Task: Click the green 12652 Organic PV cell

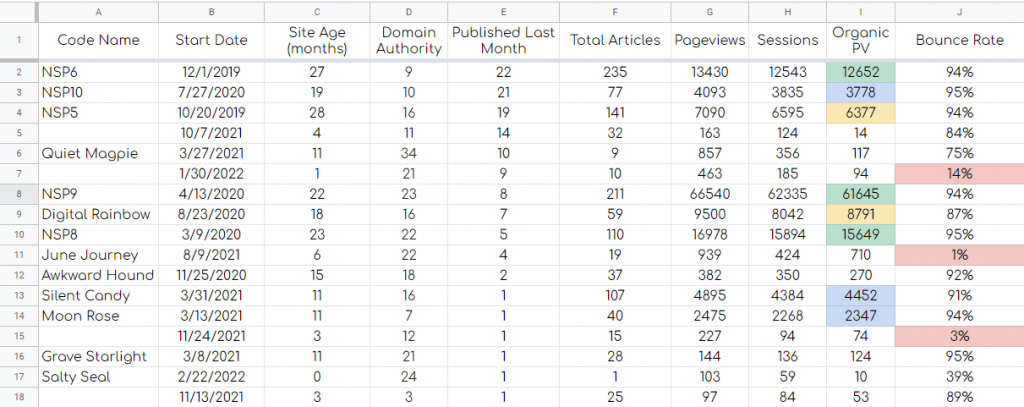Action: (x=861, y=72)
